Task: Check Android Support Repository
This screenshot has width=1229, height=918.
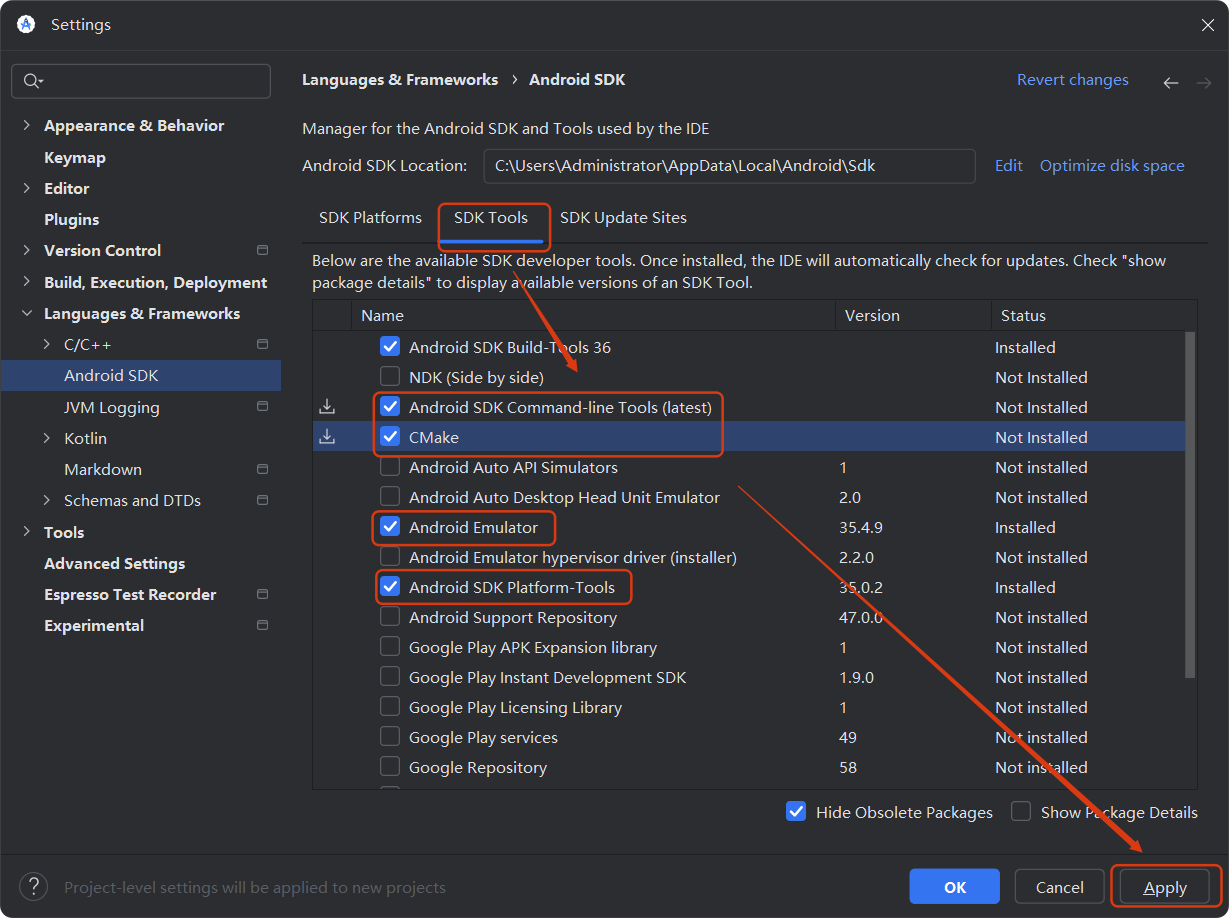Action: click(x=390, y=617)
